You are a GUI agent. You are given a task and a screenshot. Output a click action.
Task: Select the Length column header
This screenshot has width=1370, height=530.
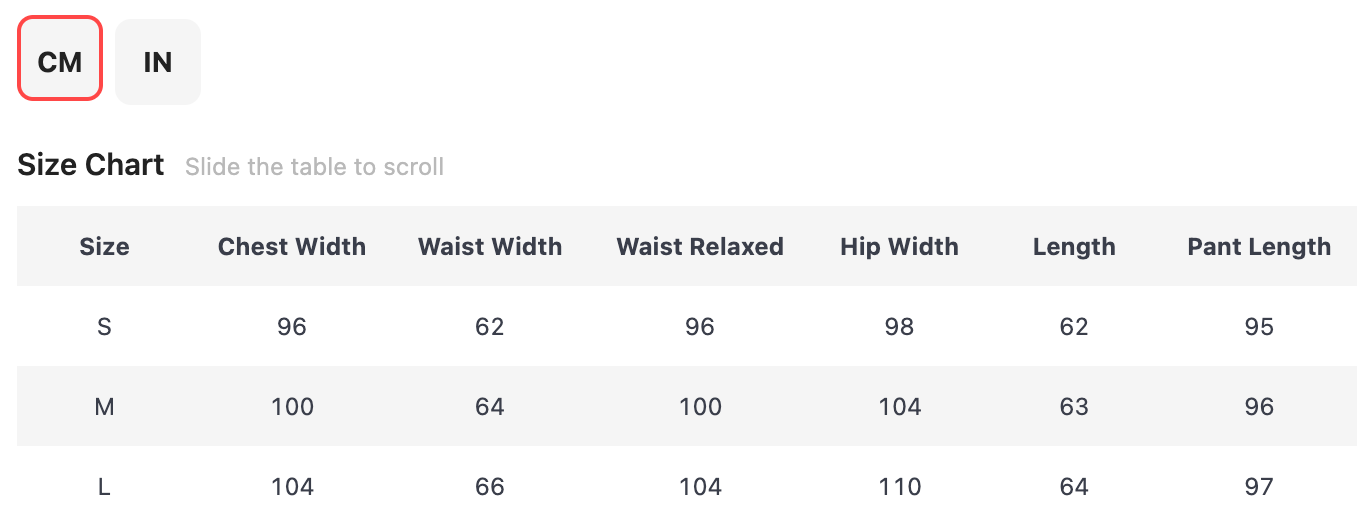click(1074, 247)
